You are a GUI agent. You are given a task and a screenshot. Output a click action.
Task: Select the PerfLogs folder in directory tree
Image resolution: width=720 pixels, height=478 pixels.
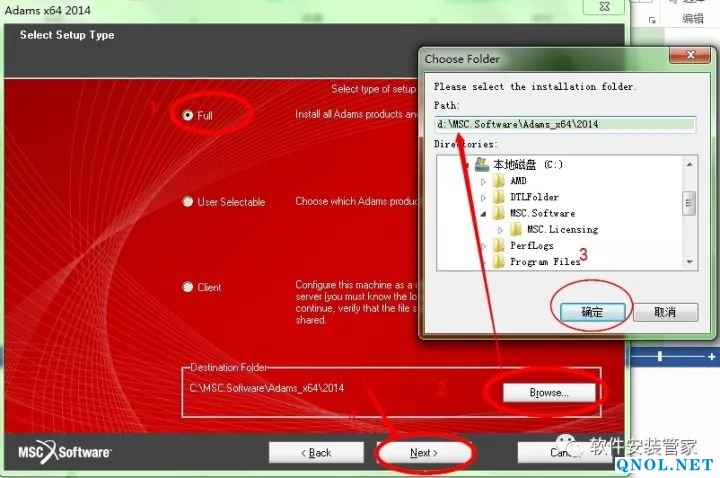[x=532, y=245]
